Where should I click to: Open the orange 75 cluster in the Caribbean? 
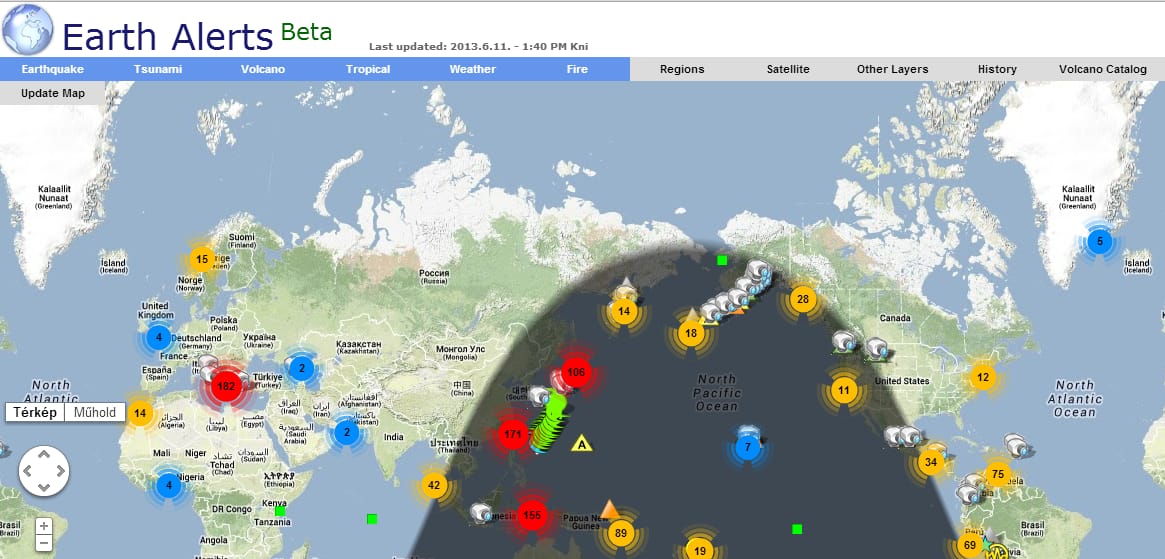click(998, 474)
